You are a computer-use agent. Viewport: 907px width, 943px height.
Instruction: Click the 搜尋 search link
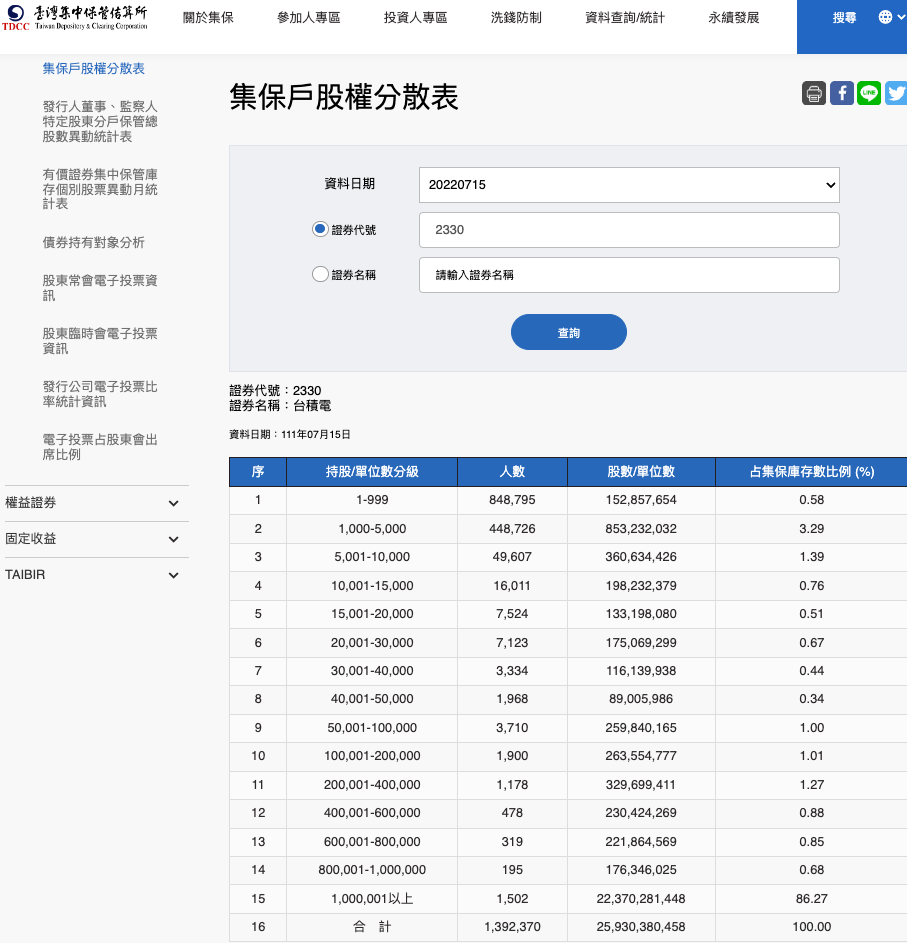(x=845, y=16)
